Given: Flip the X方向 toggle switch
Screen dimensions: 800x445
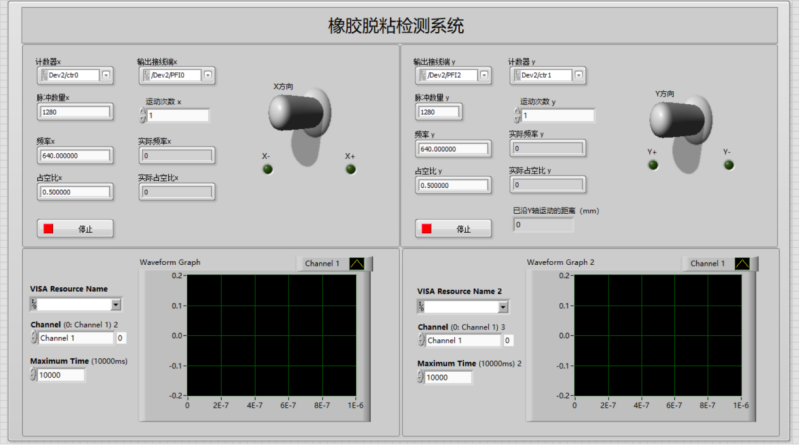Looking at the screenshot, I should (x=299, y=118).
